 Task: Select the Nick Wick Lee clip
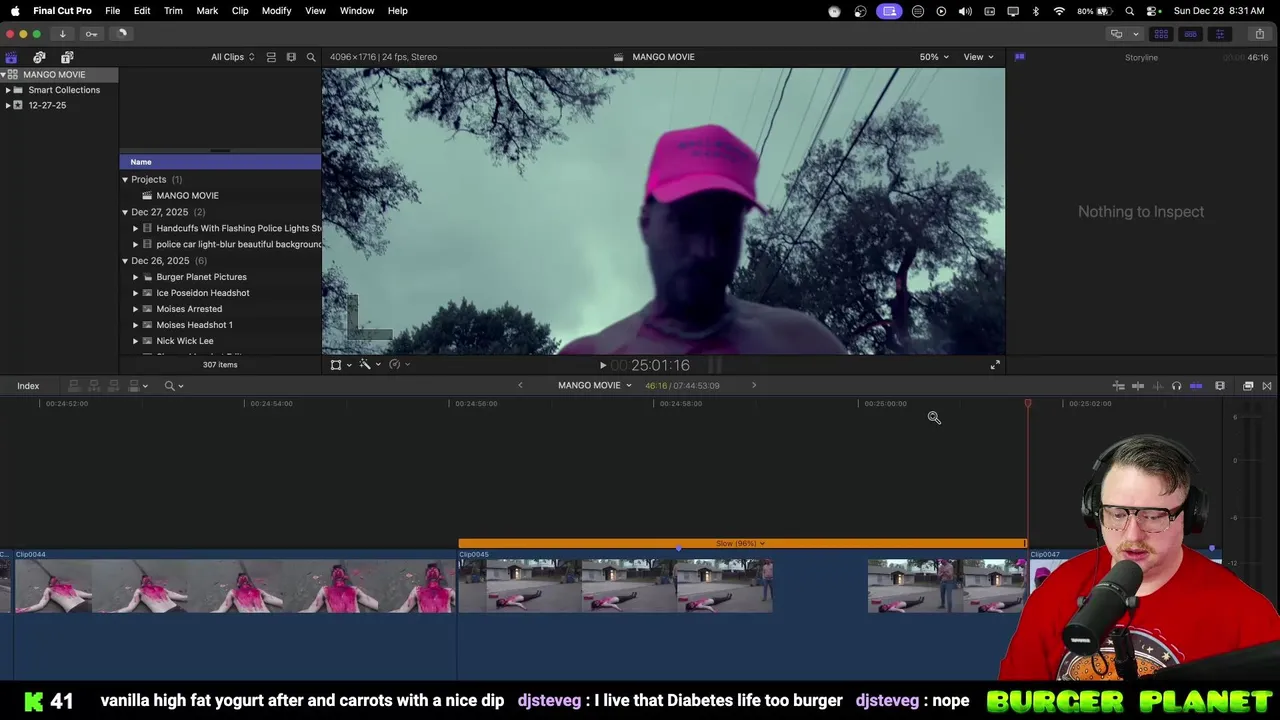point(220,341)
